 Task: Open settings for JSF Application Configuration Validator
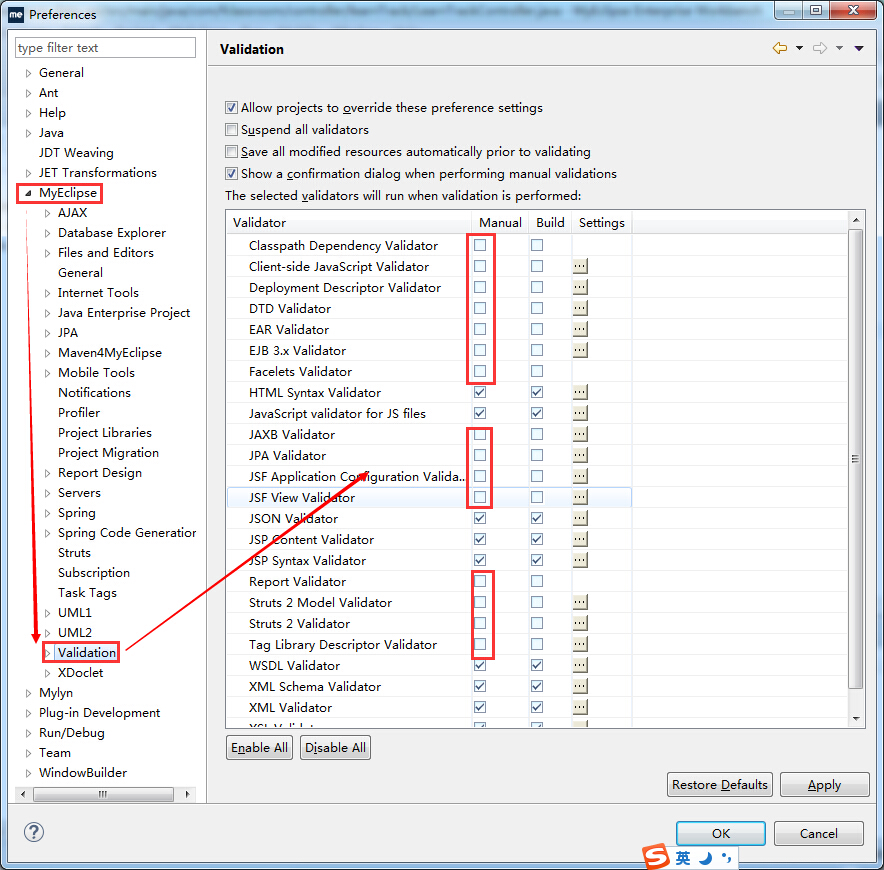pos(580,476)
